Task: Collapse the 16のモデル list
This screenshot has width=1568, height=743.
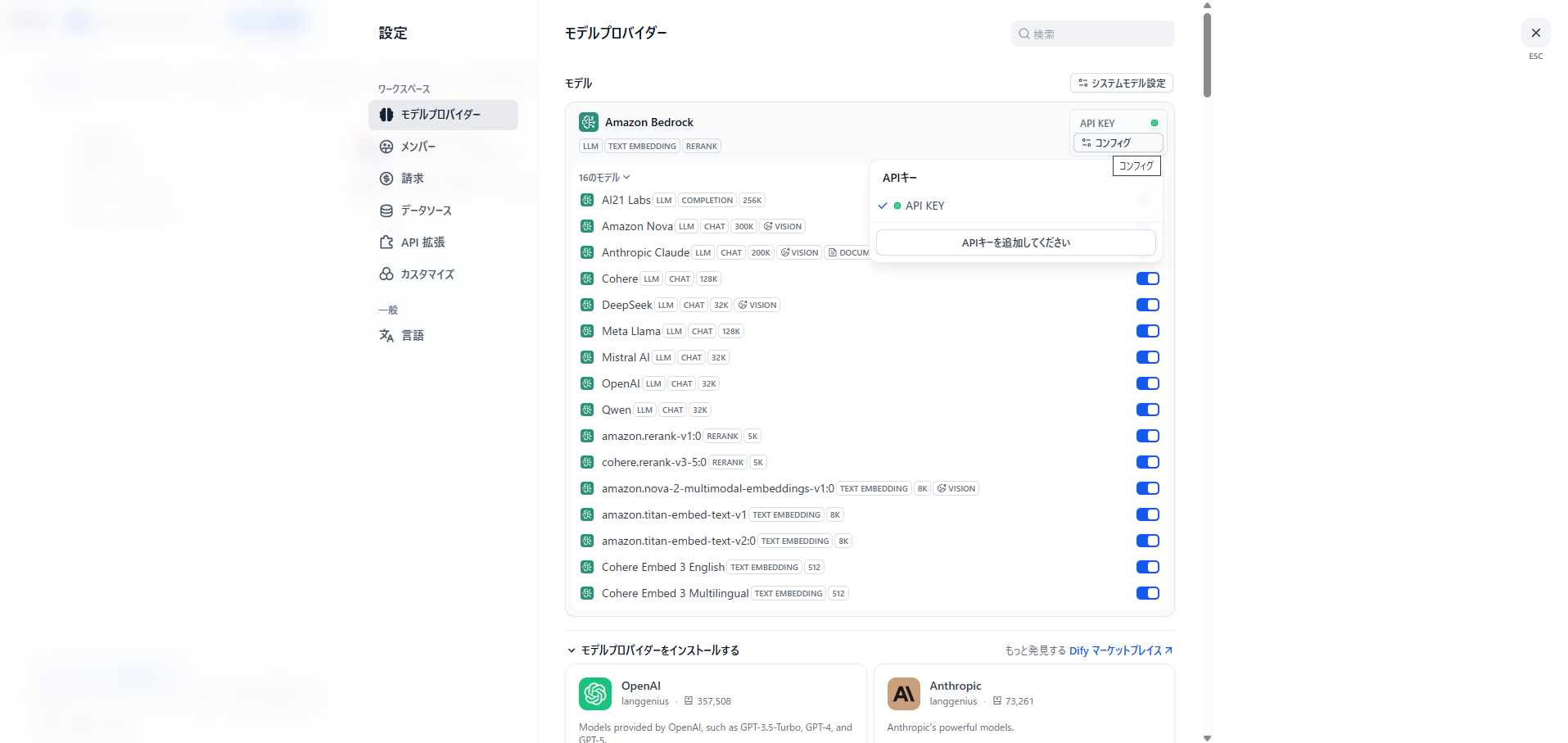Action: pos(604,178)
